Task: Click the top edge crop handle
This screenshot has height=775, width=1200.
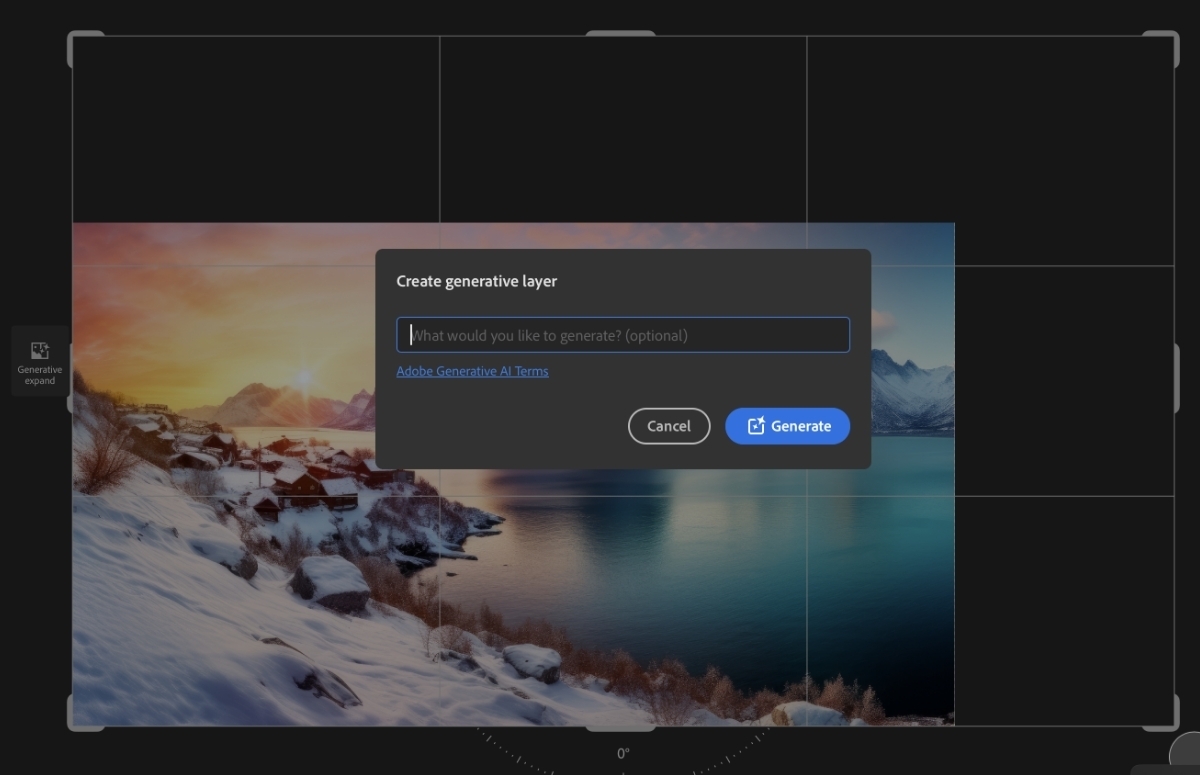Action: pos(621,34)
